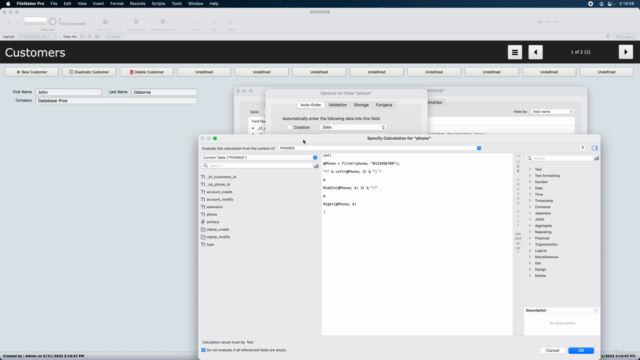Click the First Name input field
Image resolution: width=640 pixels, height=360 pixels.
point(69,92)
